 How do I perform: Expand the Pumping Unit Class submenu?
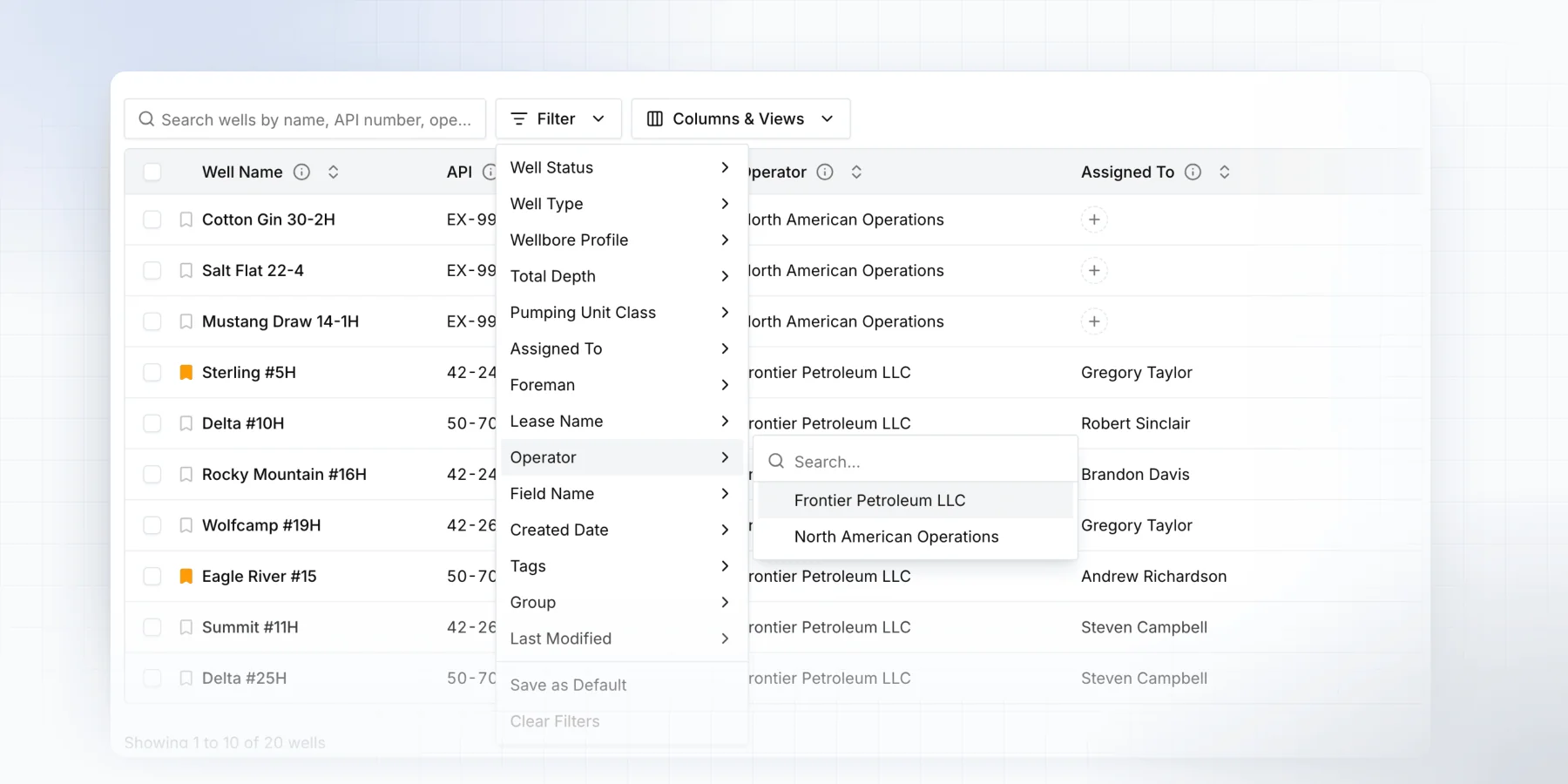[x=621, y=313]
